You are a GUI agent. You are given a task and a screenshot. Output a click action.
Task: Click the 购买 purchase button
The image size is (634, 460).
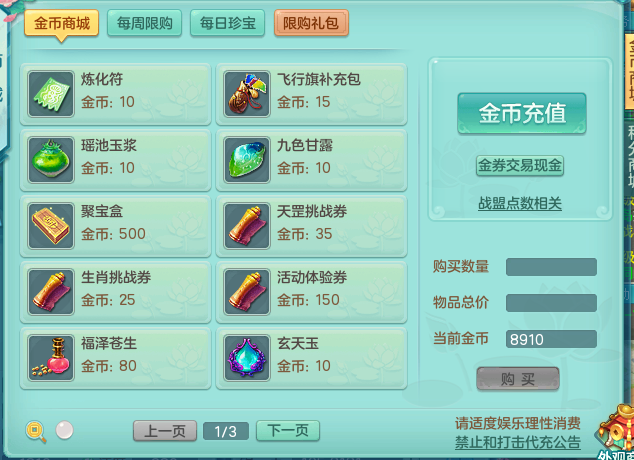coord(518,379)
